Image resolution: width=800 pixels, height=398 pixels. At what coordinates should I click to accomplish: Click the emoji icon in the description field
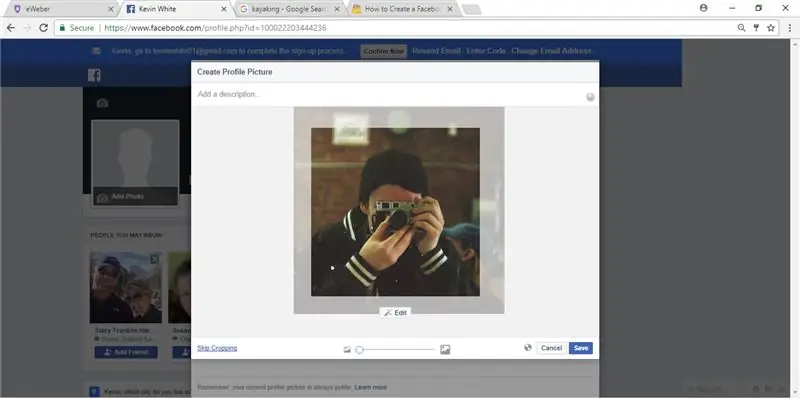(590, 97)
